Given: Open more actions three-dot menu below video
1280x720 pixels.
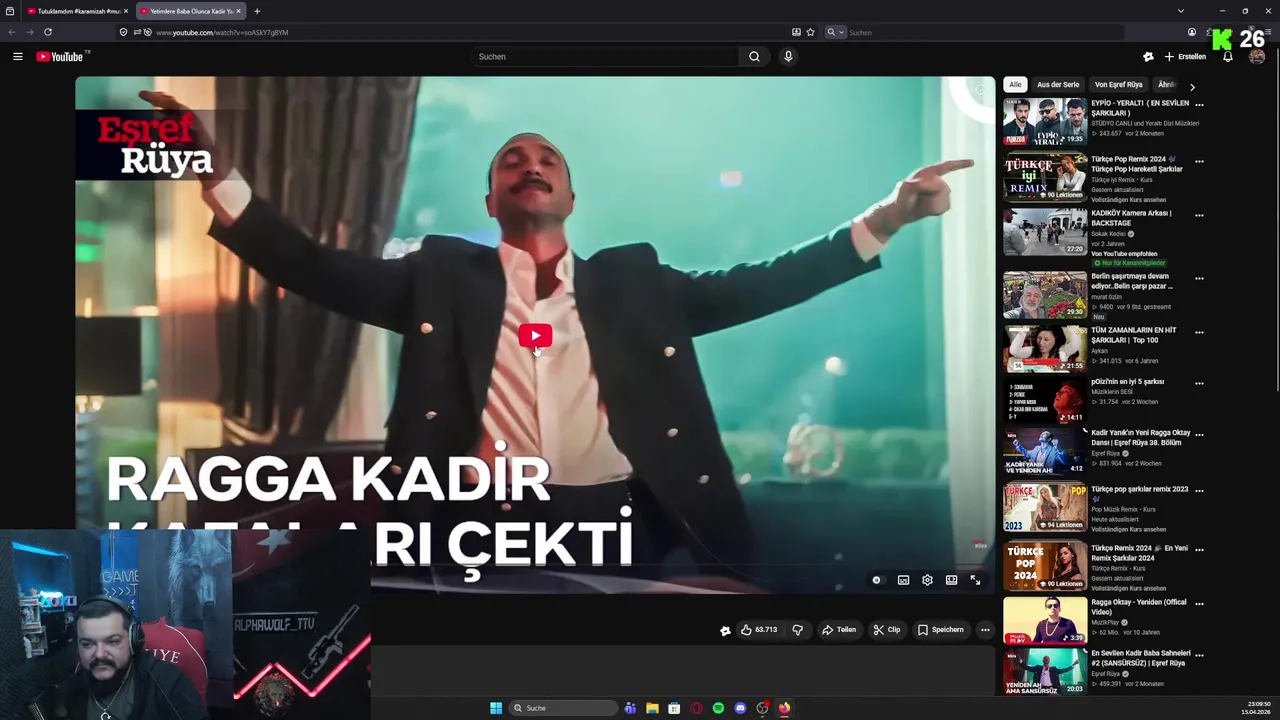Looking at the screenshot, I should click(985, 630).
